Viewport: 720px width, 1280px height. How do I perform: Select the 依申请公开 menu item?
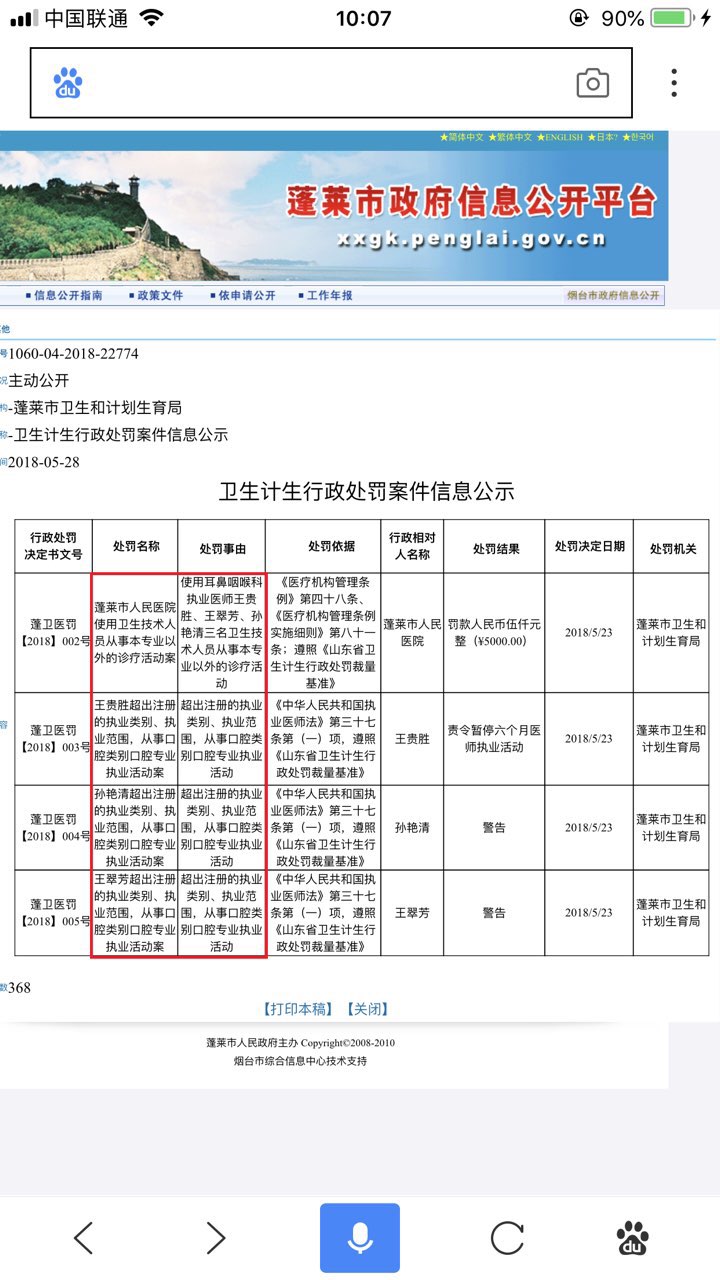coord(245,296)
